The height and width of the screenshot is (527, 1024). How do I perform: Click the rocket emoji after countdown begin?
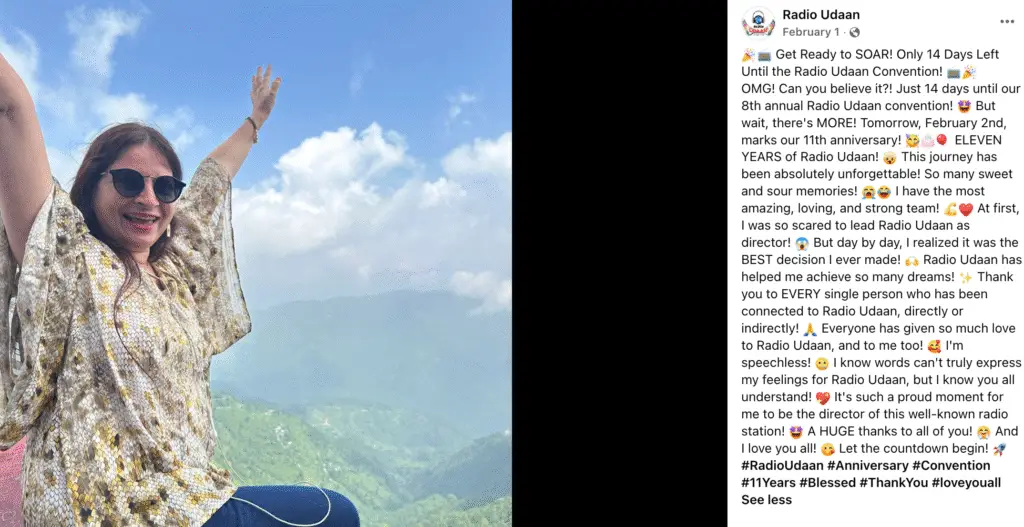pyautogui.click(x=999, y=449)
